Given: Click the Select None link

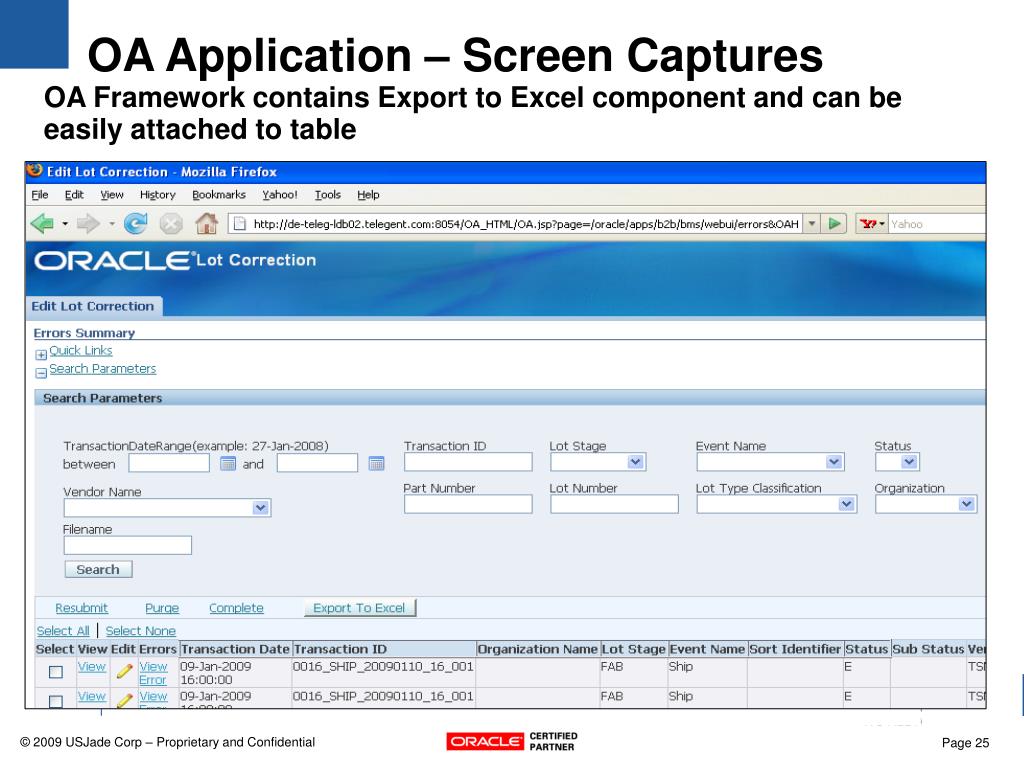Looking at the screenshot, I should [140, 631].
